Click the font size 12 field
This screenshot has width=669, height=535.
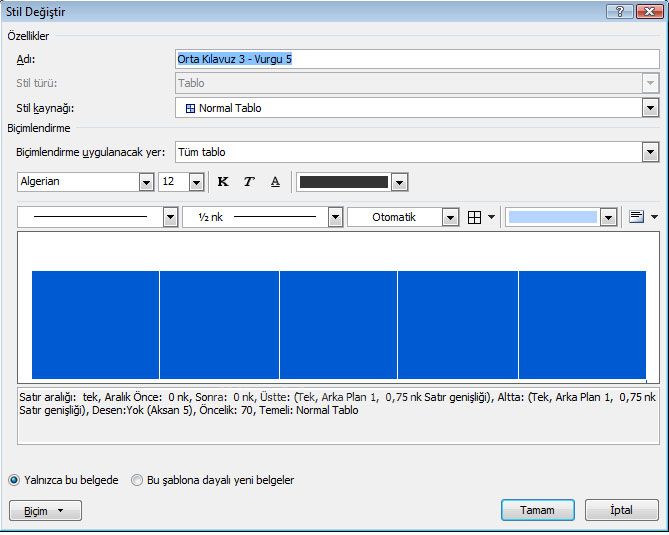tap(174, 182)
